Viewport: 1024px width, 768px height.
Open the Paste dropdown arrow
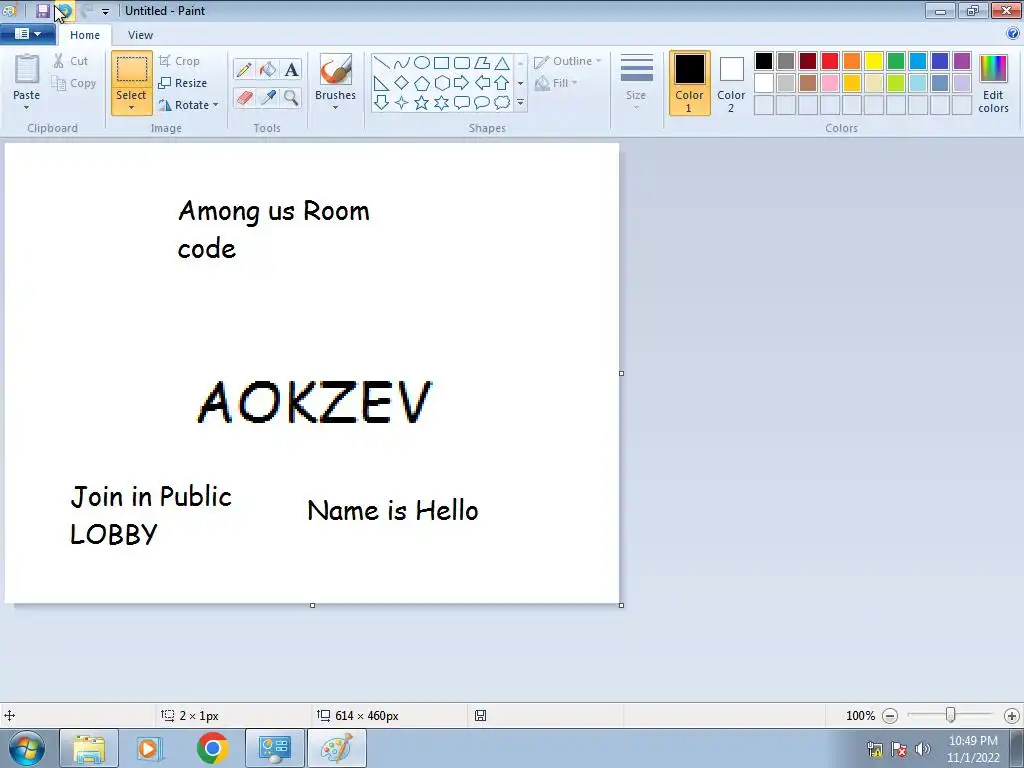(x=26, y=108)
